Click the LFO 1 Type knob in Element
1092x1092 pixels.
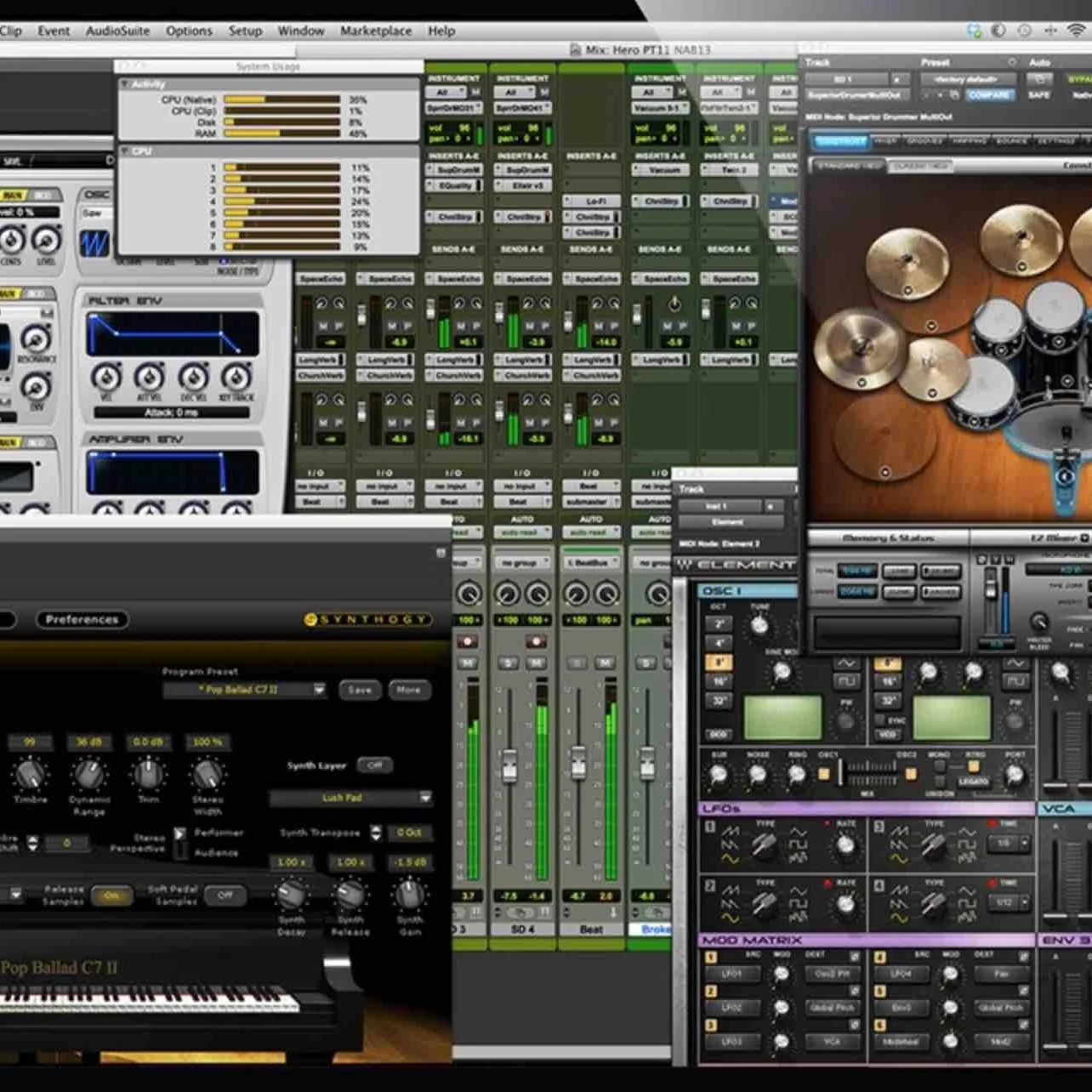pyautogui.click(x=764, y=845)
